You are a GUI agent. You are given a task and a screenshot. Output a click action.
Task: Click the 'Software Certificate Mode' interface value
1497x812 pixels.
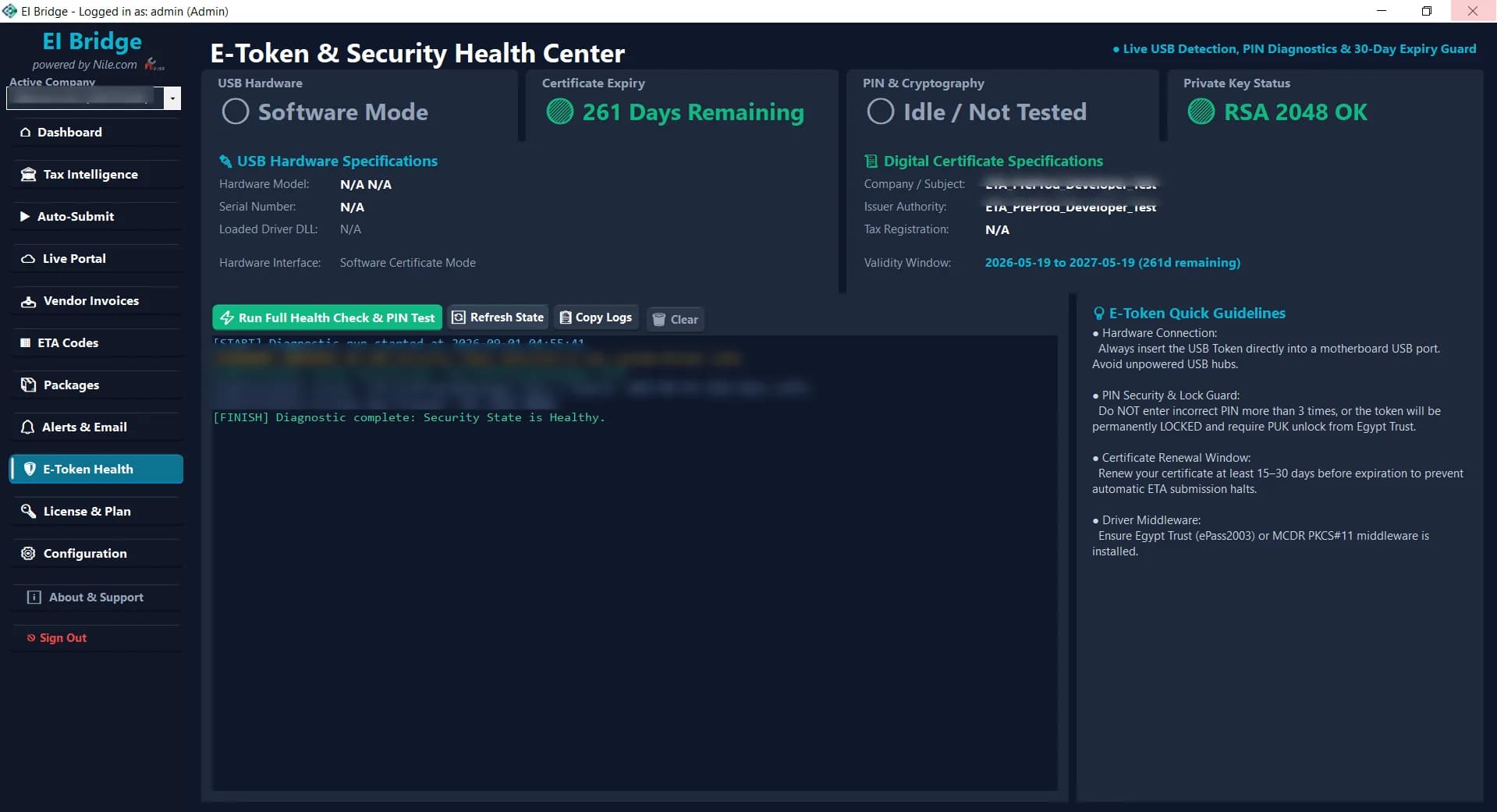click(x=408, y=263)
